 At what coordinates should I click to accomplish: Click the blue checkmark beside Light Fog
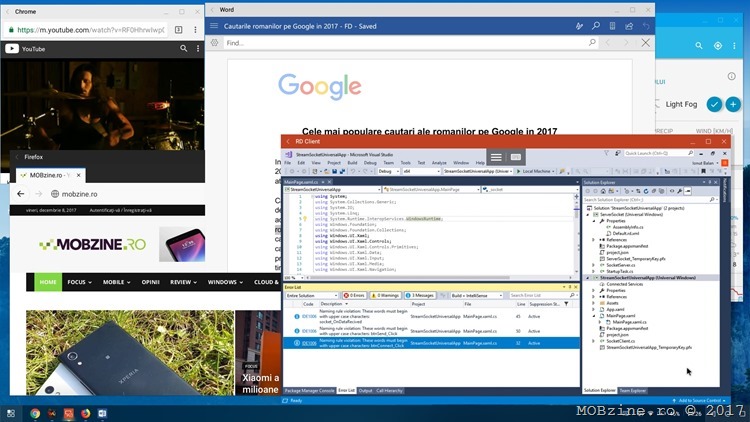[714, 104]
